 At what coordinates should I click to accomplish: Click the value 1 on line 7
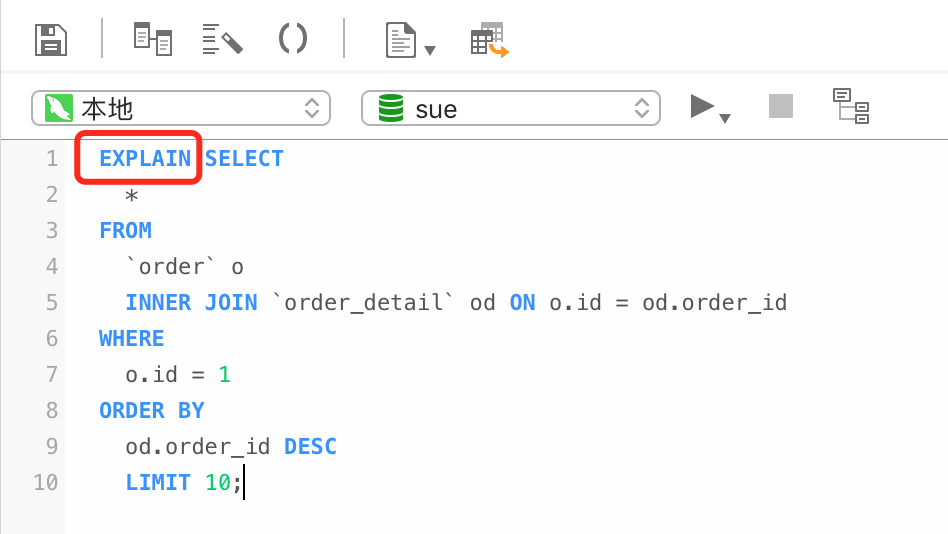point(225,374)
